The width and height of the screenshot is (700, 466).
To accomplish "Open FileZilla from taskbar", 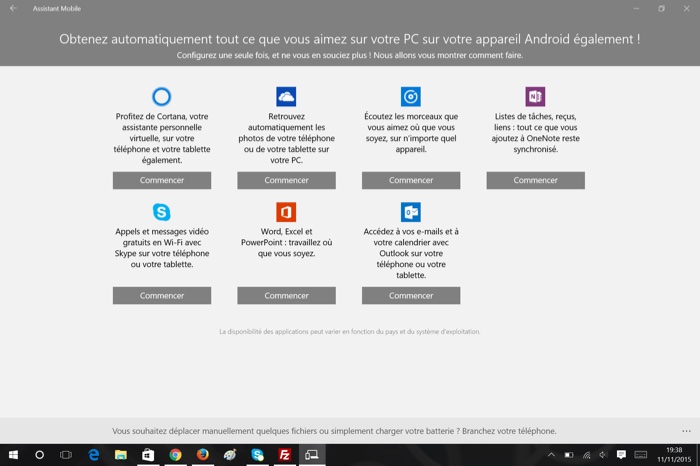I will [x=284, y=455].
